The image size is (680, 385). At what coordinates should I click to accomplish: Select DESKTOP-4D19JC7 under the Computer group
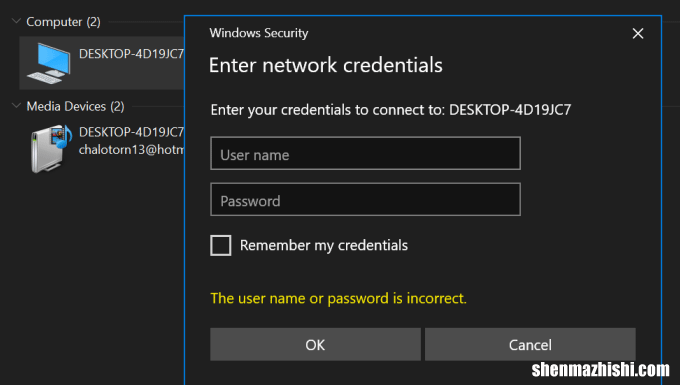102,63
